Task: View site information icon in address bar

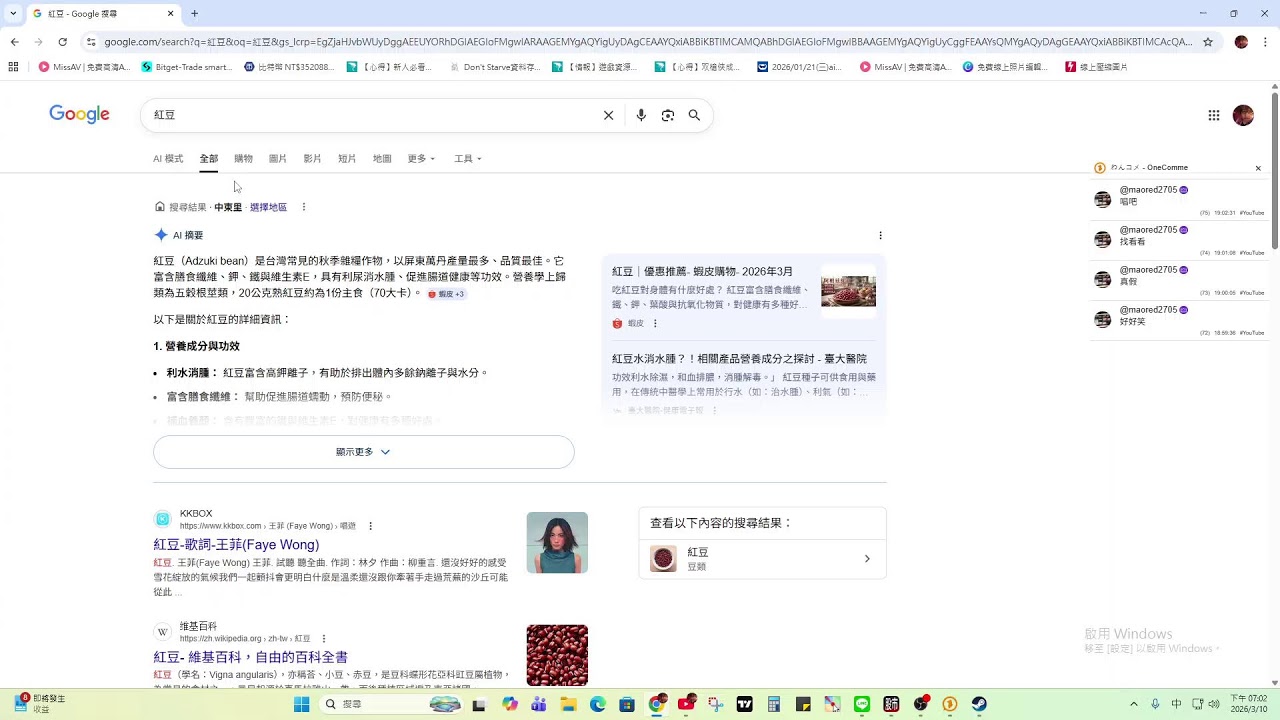Action: click(91, 42)
